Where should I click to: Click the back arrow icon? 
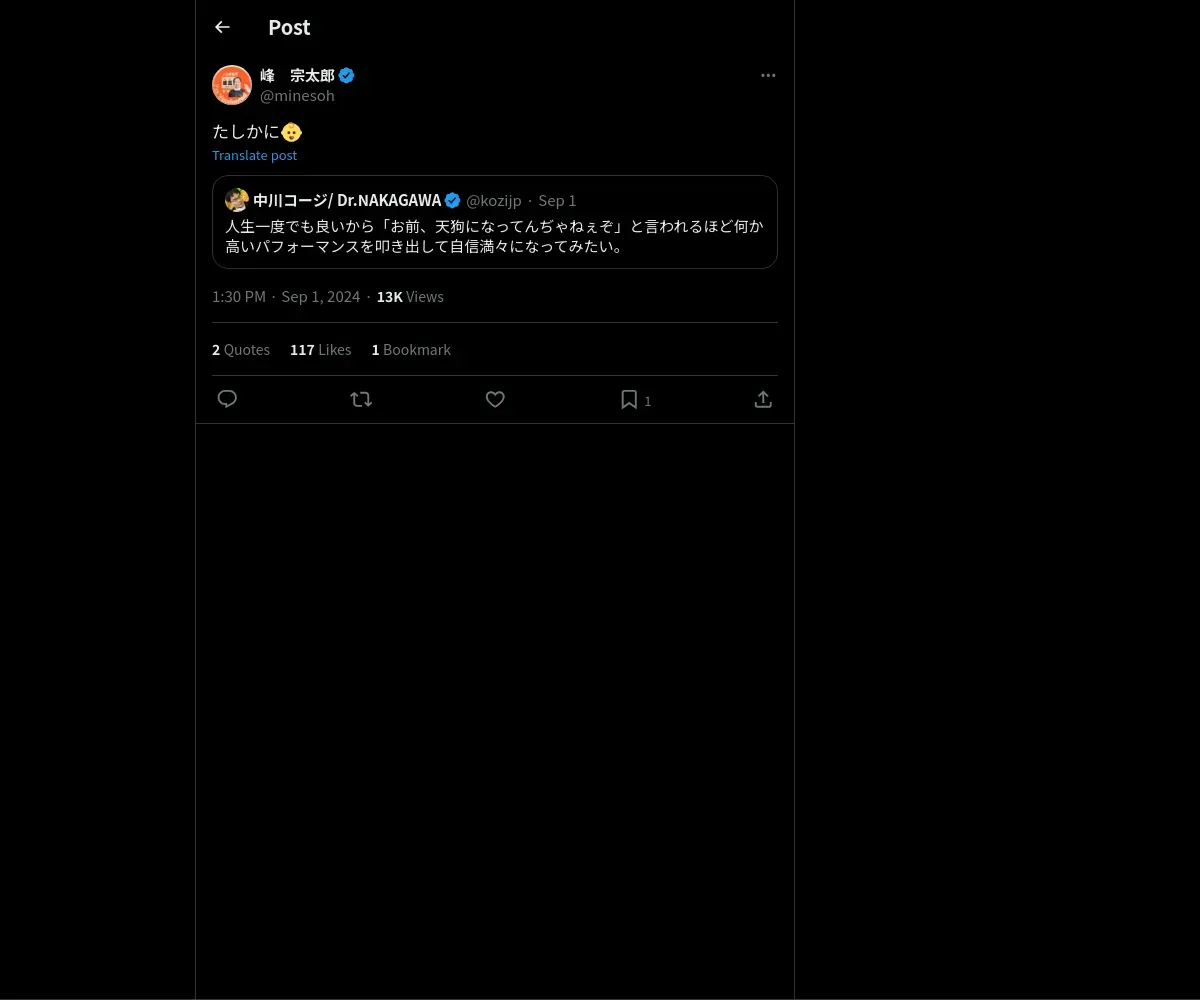[x=222, y=27]
